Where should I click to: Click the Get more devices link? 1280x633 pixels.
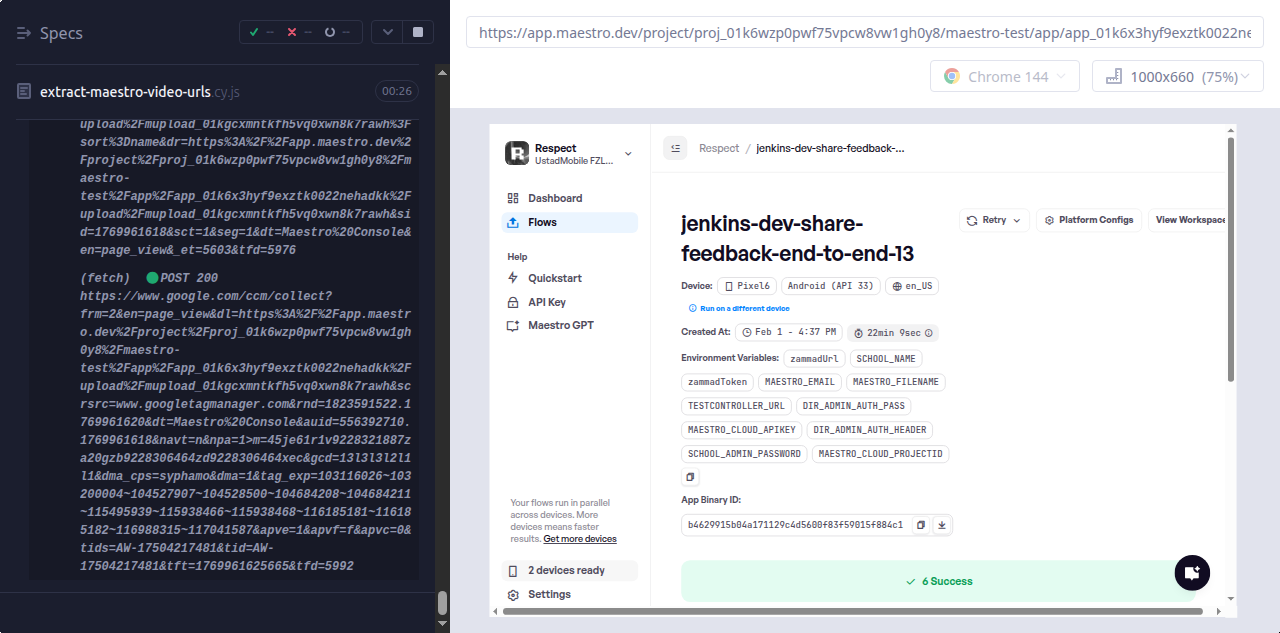(580, 539)
